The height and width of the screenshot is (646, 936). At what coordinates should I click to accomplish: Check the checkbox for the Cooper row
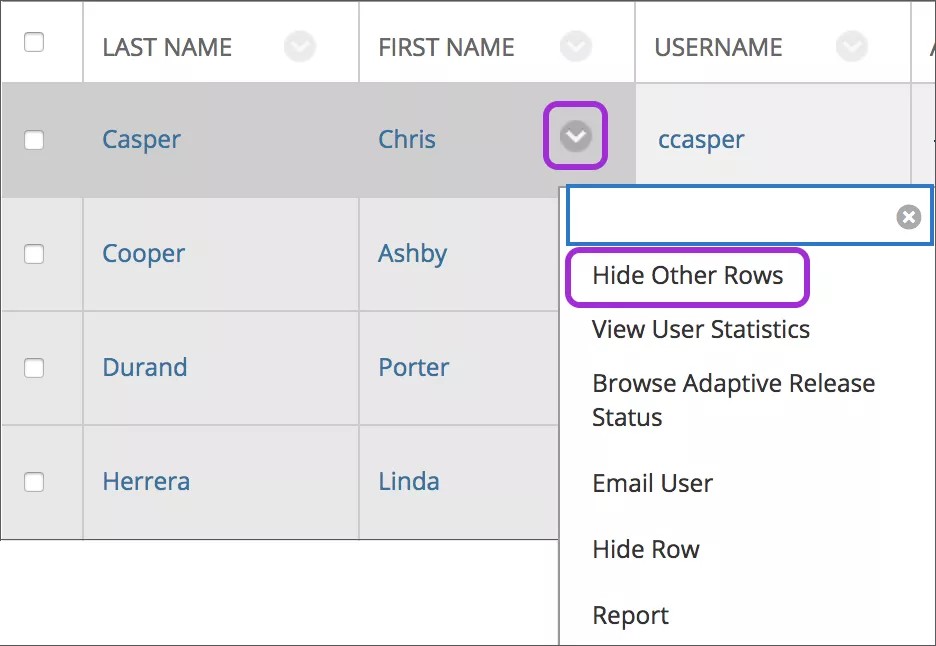coord(33,254)
